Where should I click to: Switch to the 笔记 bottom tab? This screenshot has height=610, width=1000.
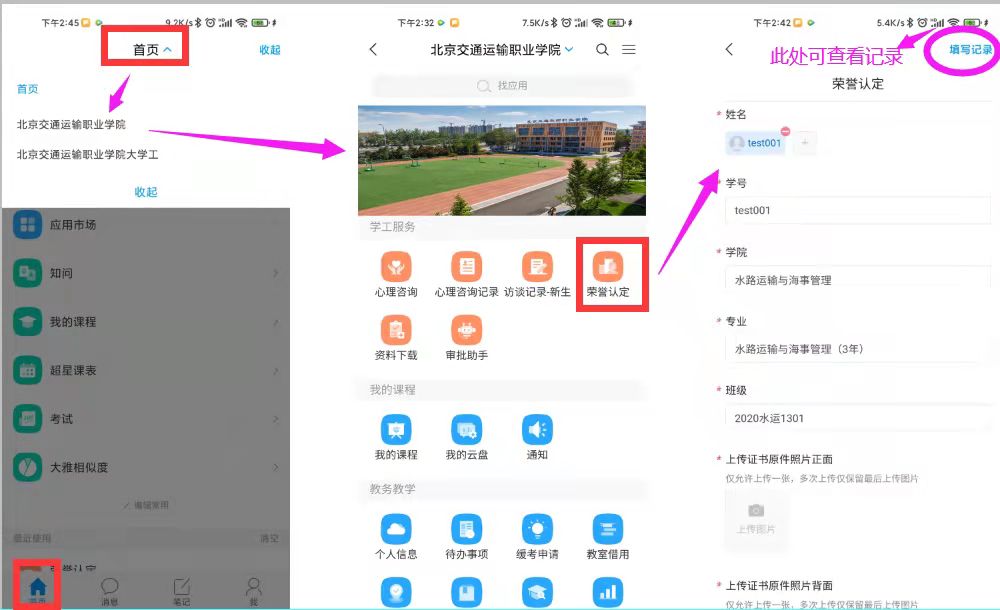point(182,591)
